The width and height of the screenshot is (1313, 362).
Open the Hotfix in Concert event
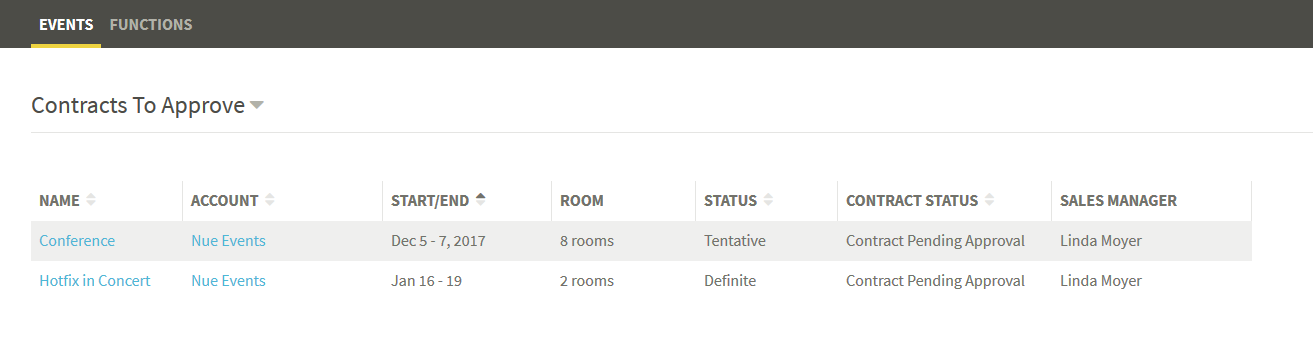tap(95, 281)
